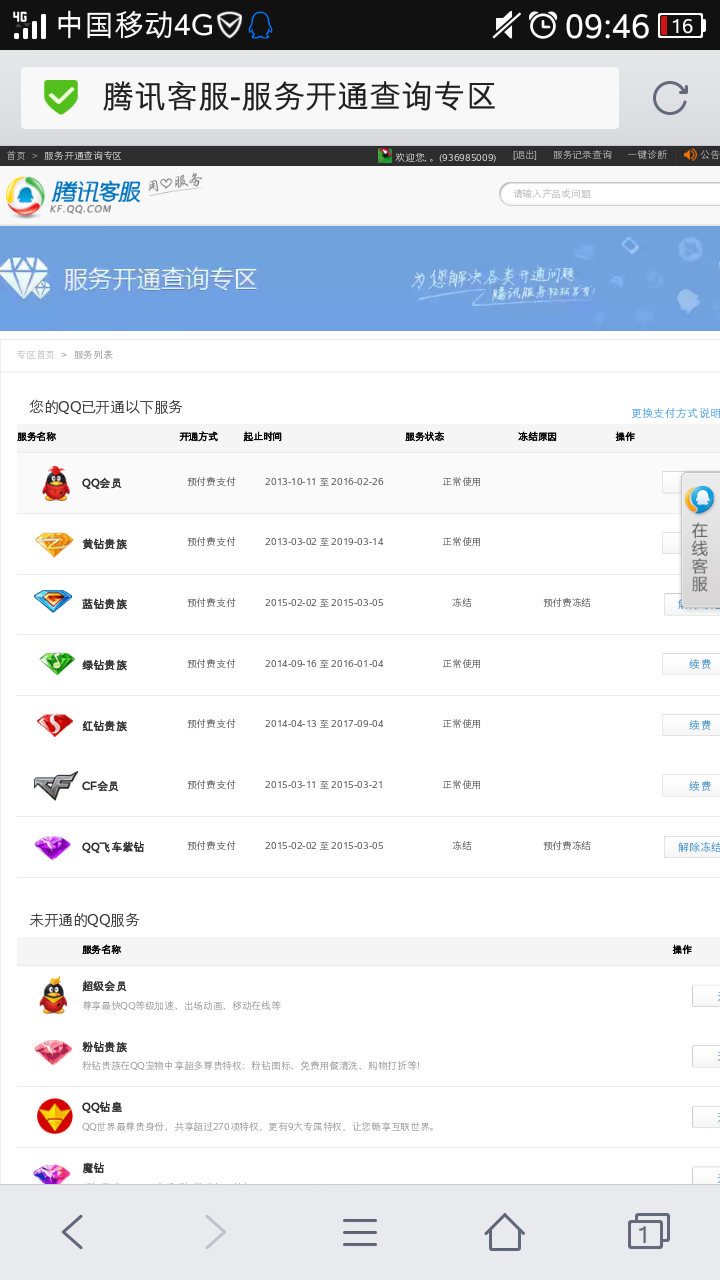Click the 黄钻贵族 service name
The height and width of the screenshot is (1280, 720).
coord(104,544)
